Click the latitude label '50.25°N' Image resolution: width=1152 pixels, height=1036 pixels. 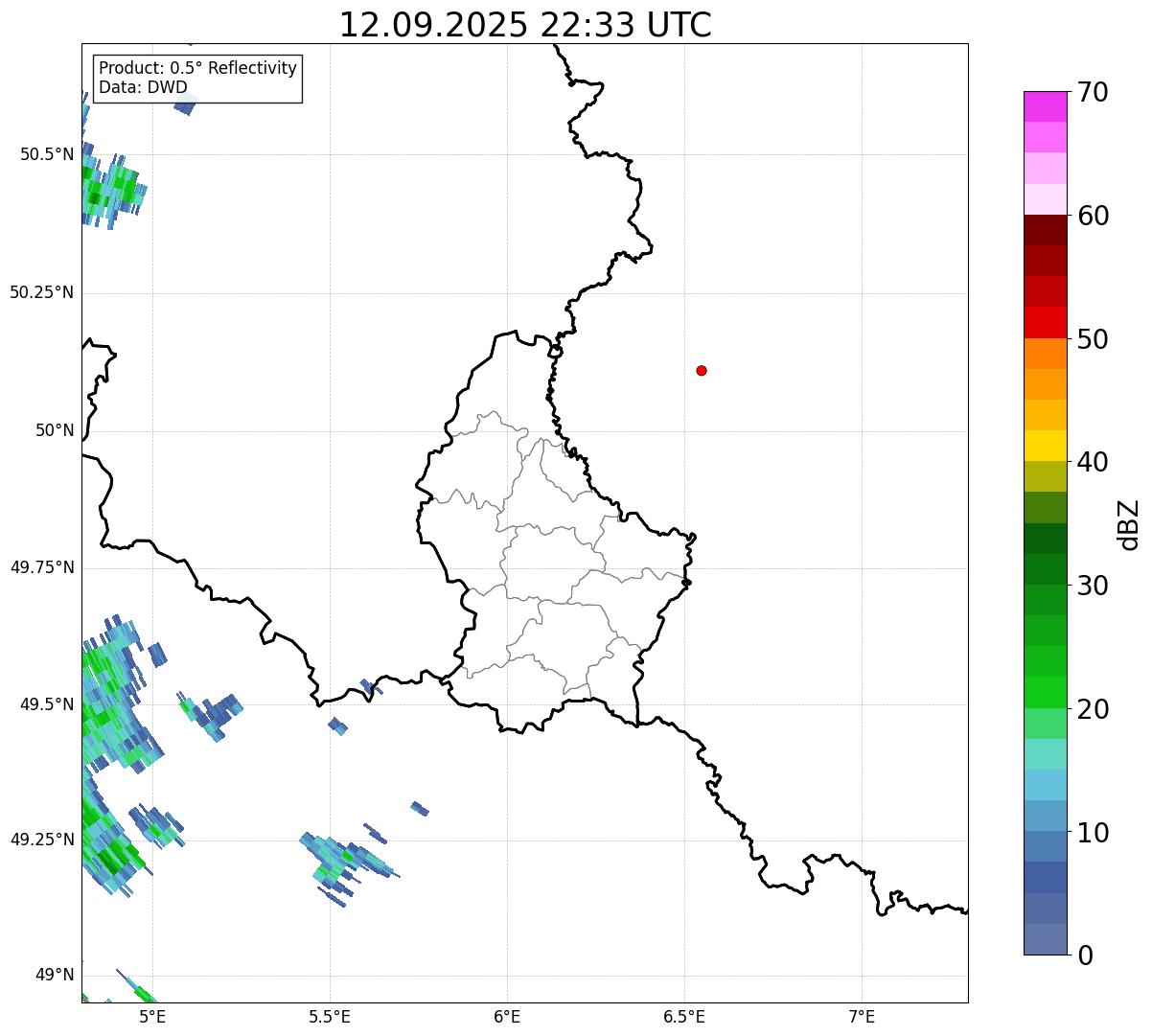point(41,292)
